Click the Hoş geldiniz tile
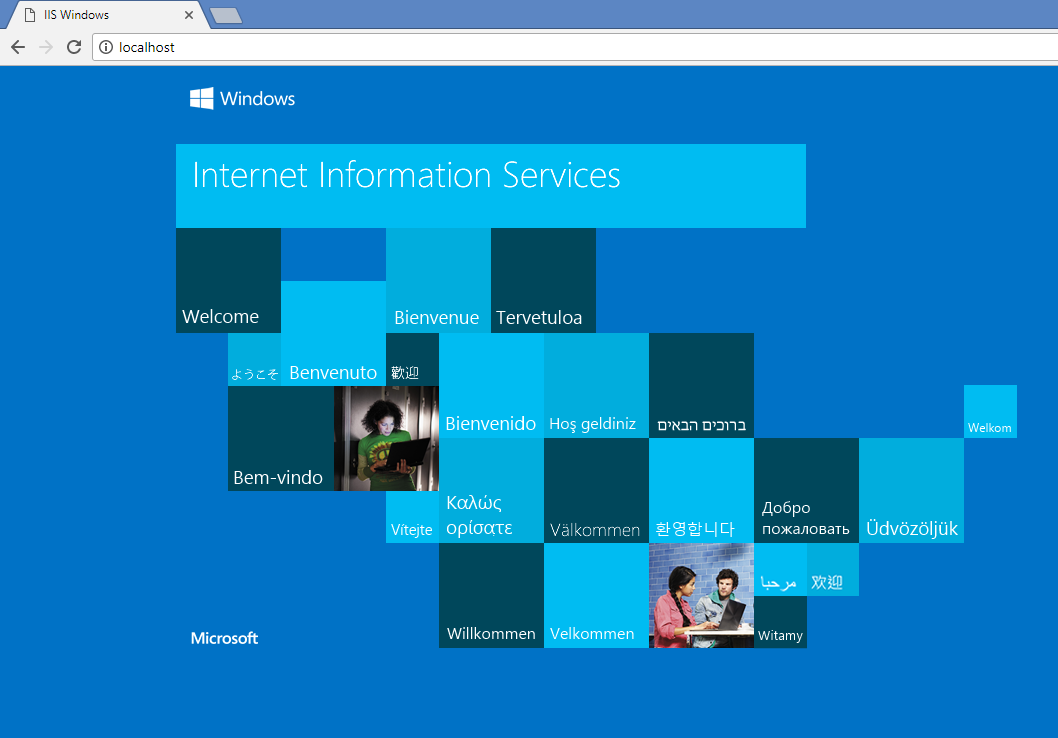Screen dimensions: 1058x738 tap(596, 385)
